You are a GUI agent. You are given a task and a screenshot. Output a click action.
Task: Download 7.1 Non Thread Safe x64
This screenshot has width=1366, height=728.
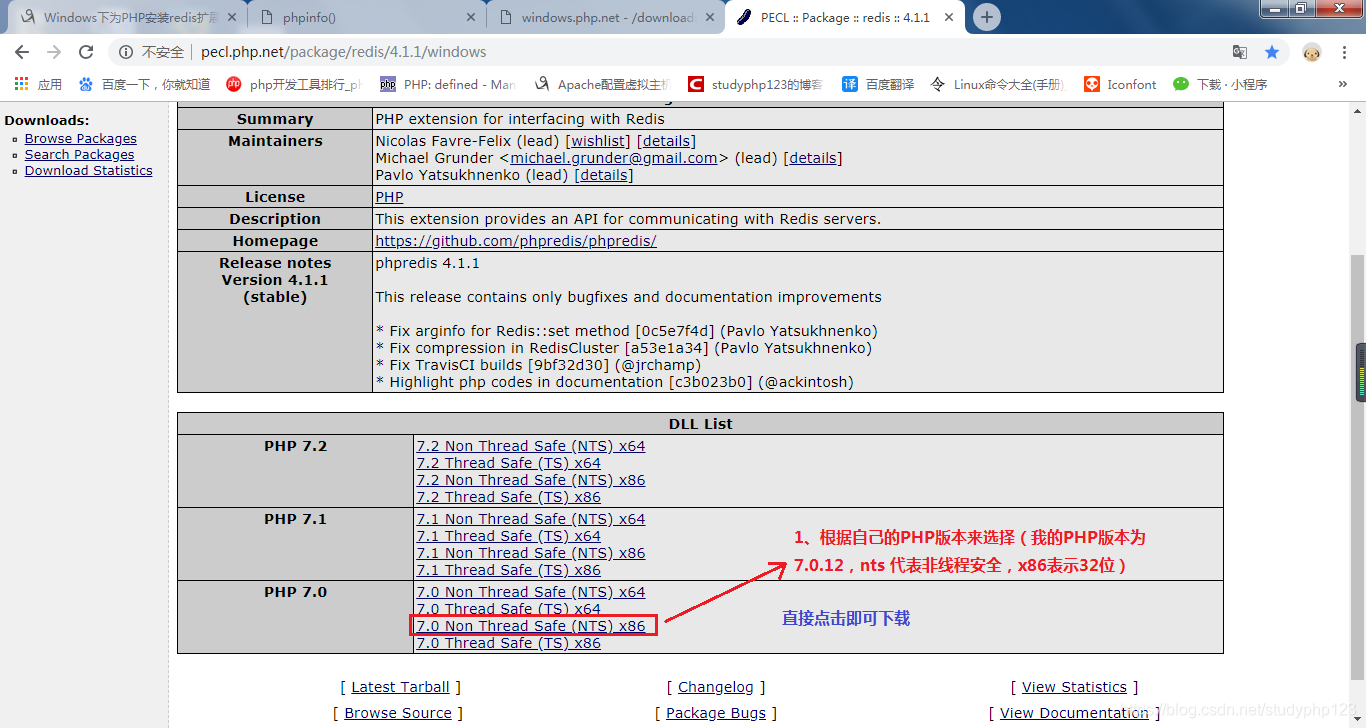click(x=531, y=519)
